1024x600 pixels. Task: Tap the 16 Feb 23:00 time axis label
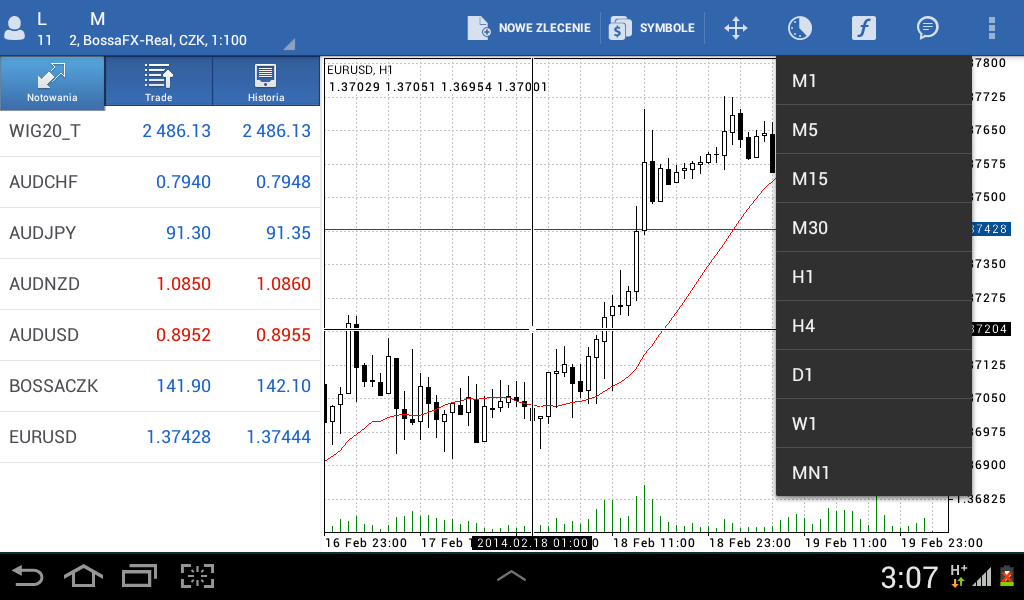[x=366, y=543]
